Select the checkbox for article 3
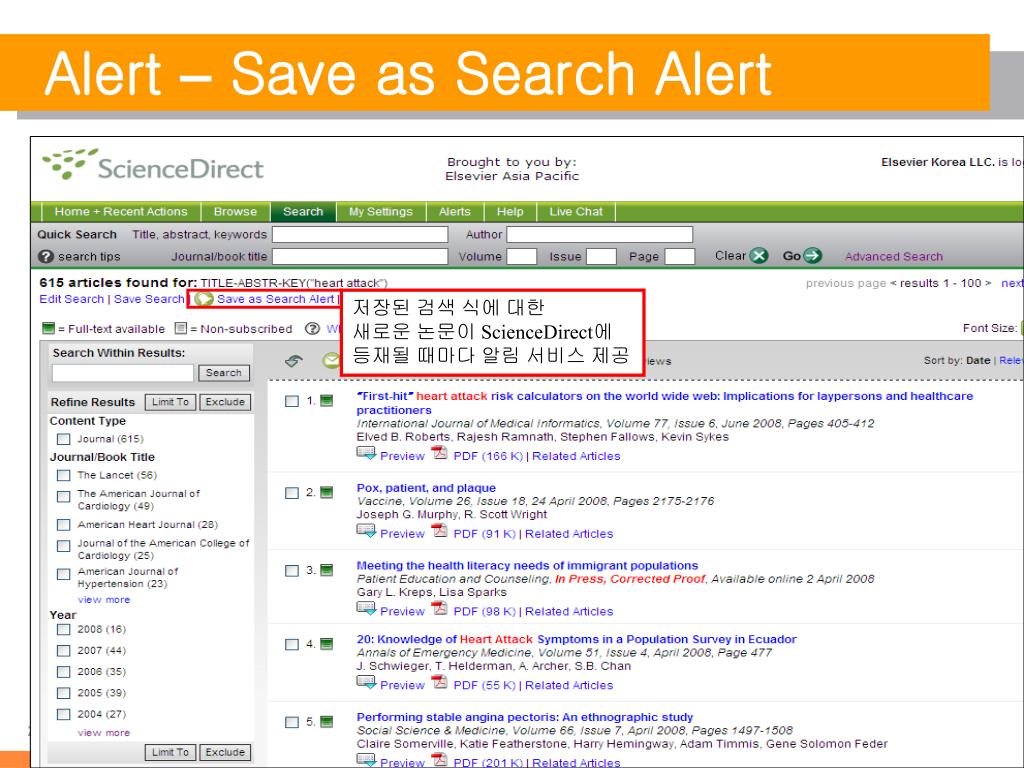The width and height of the screenshot is (1024, 768). 292,571
